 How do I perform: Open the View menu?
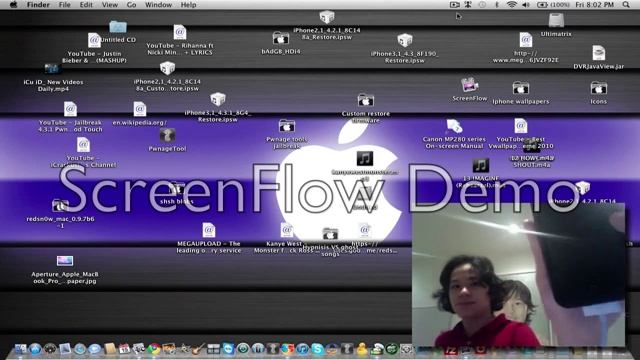coord(109,4)
